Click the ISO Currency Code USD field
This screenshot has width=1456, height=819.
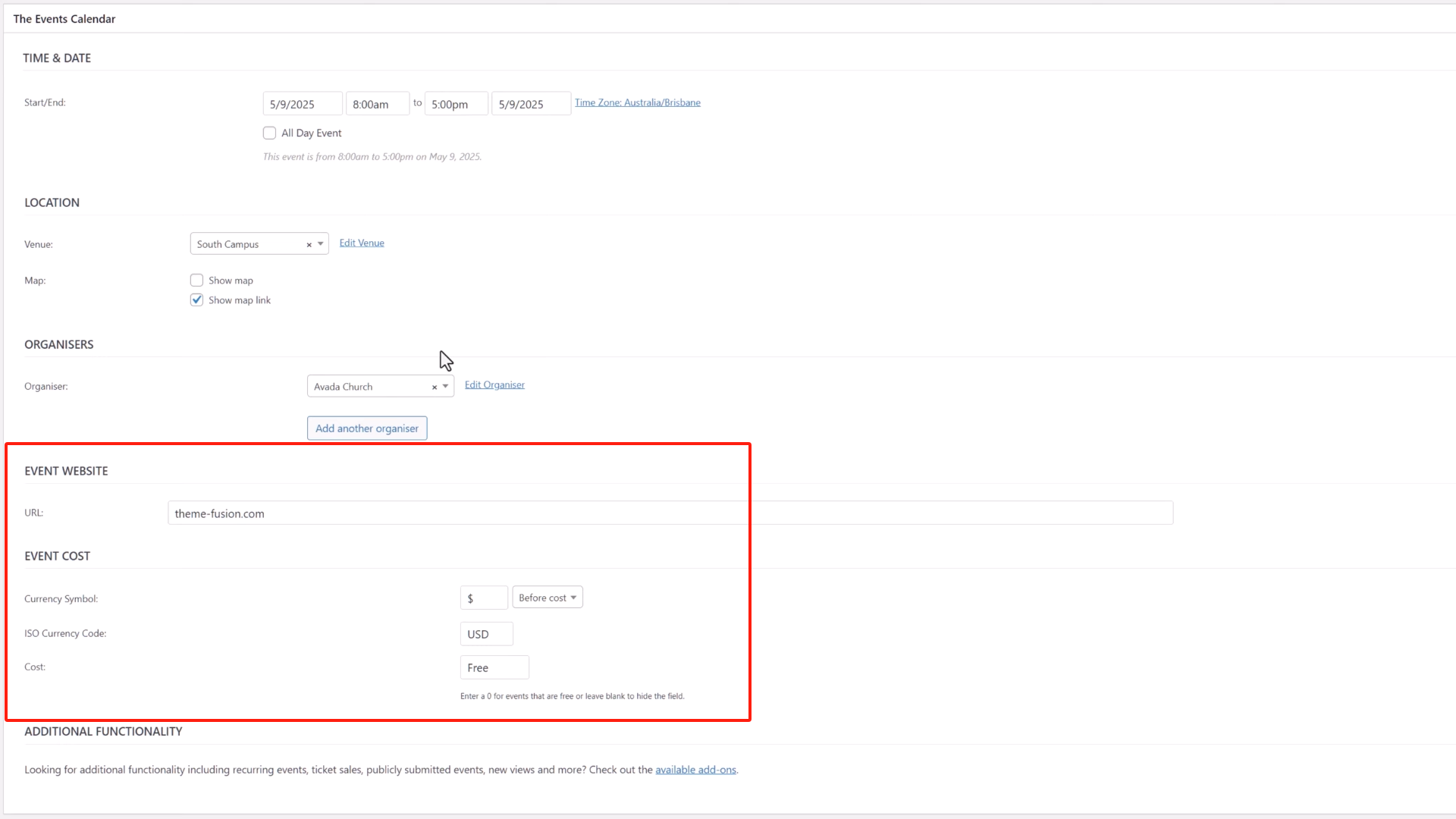tap(486, 634)
